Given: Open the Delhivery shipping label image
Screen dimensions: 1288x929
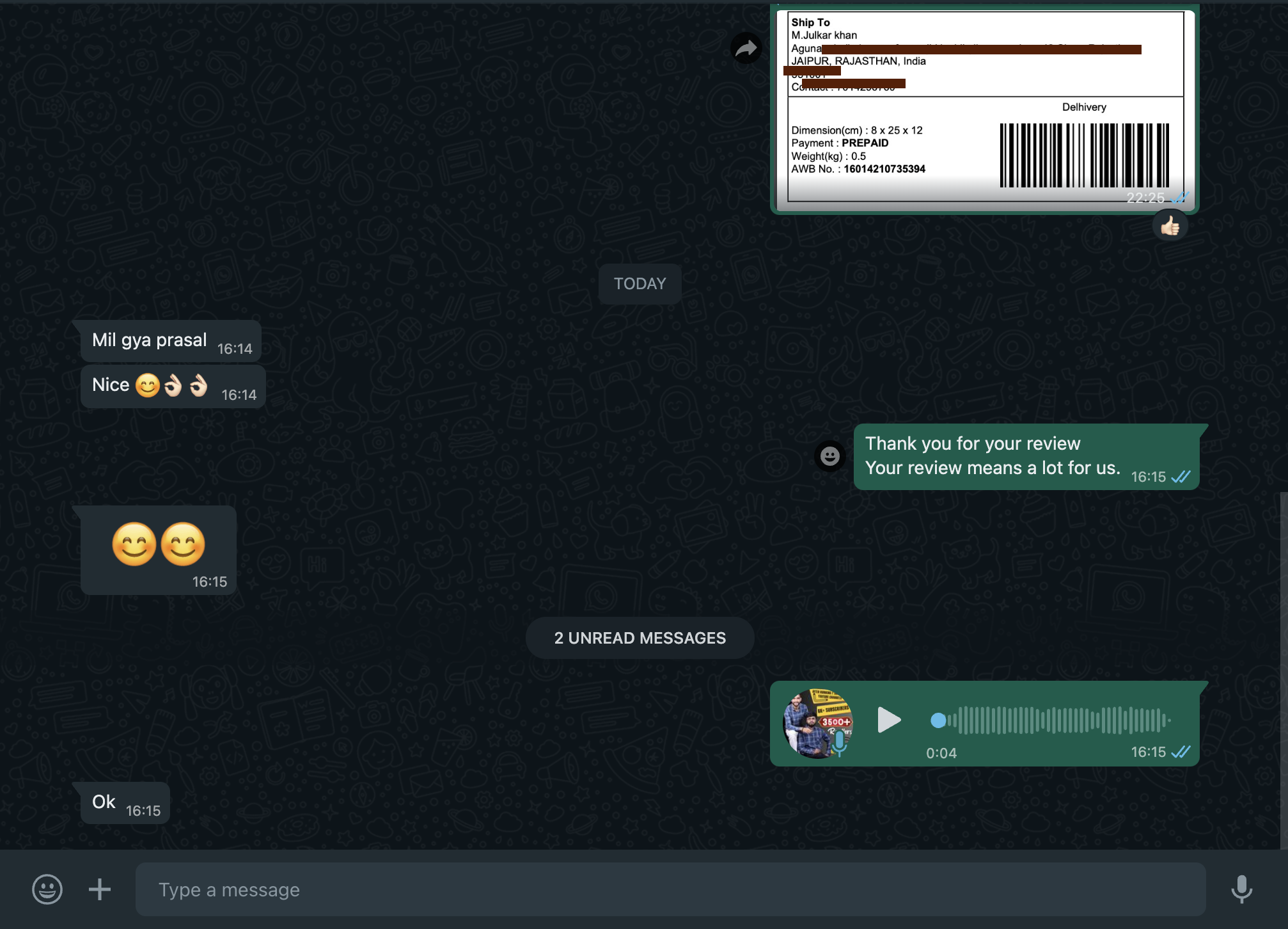Looking at the screenshot, I should (x=985, y=109).
